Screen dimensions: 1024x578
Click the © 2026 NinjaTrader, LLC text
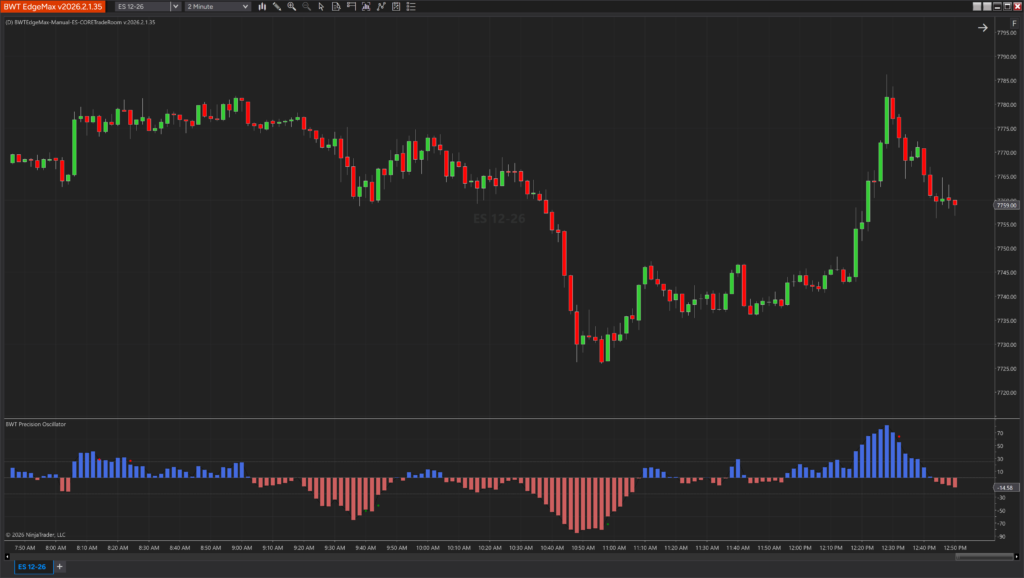point(36,535)
